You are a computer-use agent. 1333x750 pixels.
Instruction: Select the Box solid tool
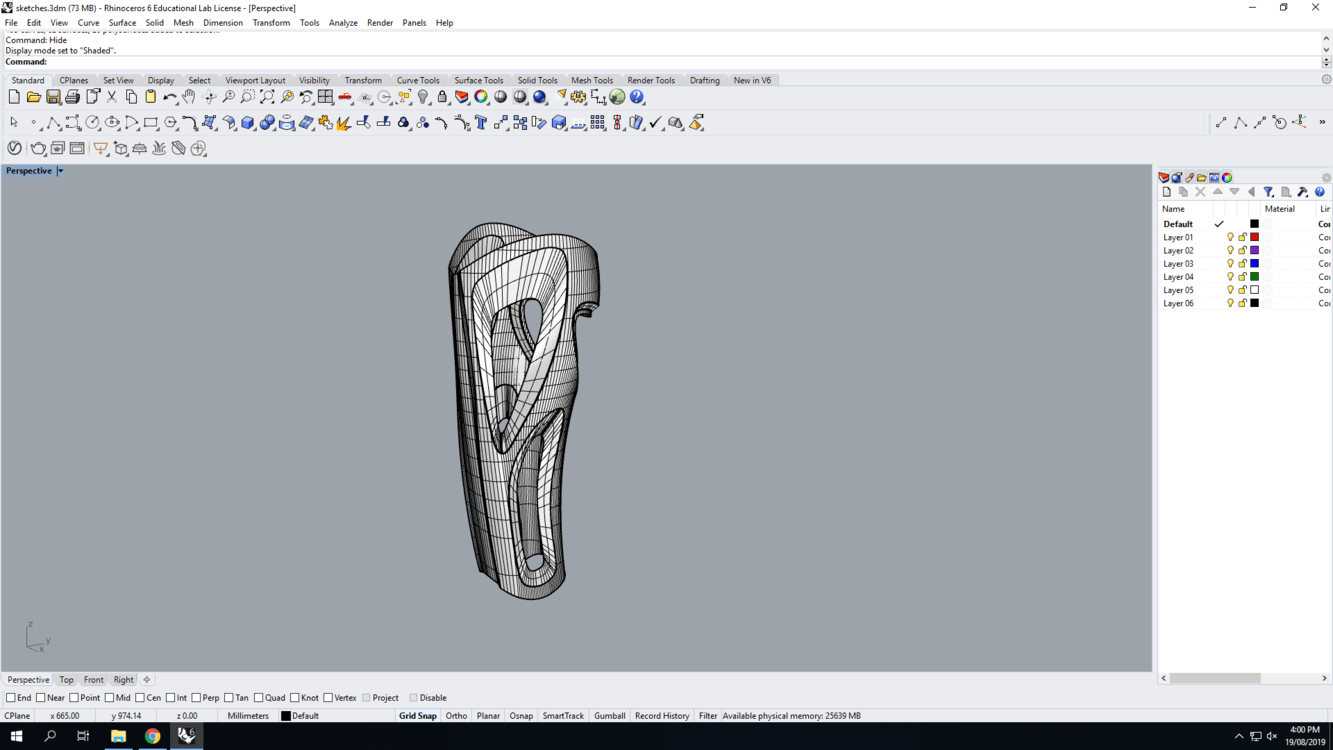(248, 123)
